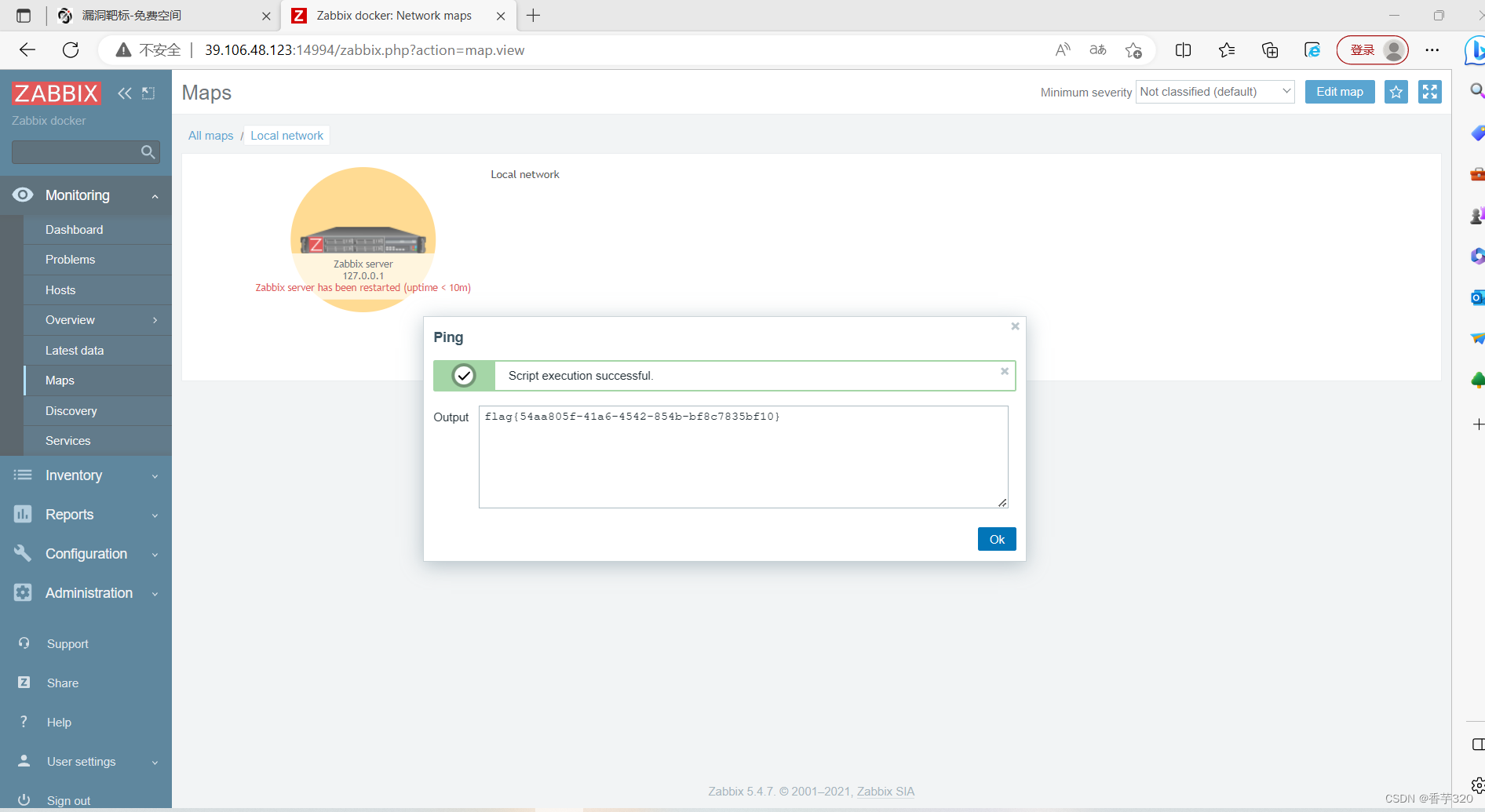Click the Help question mark icon
1485x812 pixels.
pyautogui.click(x=24, y=722)
